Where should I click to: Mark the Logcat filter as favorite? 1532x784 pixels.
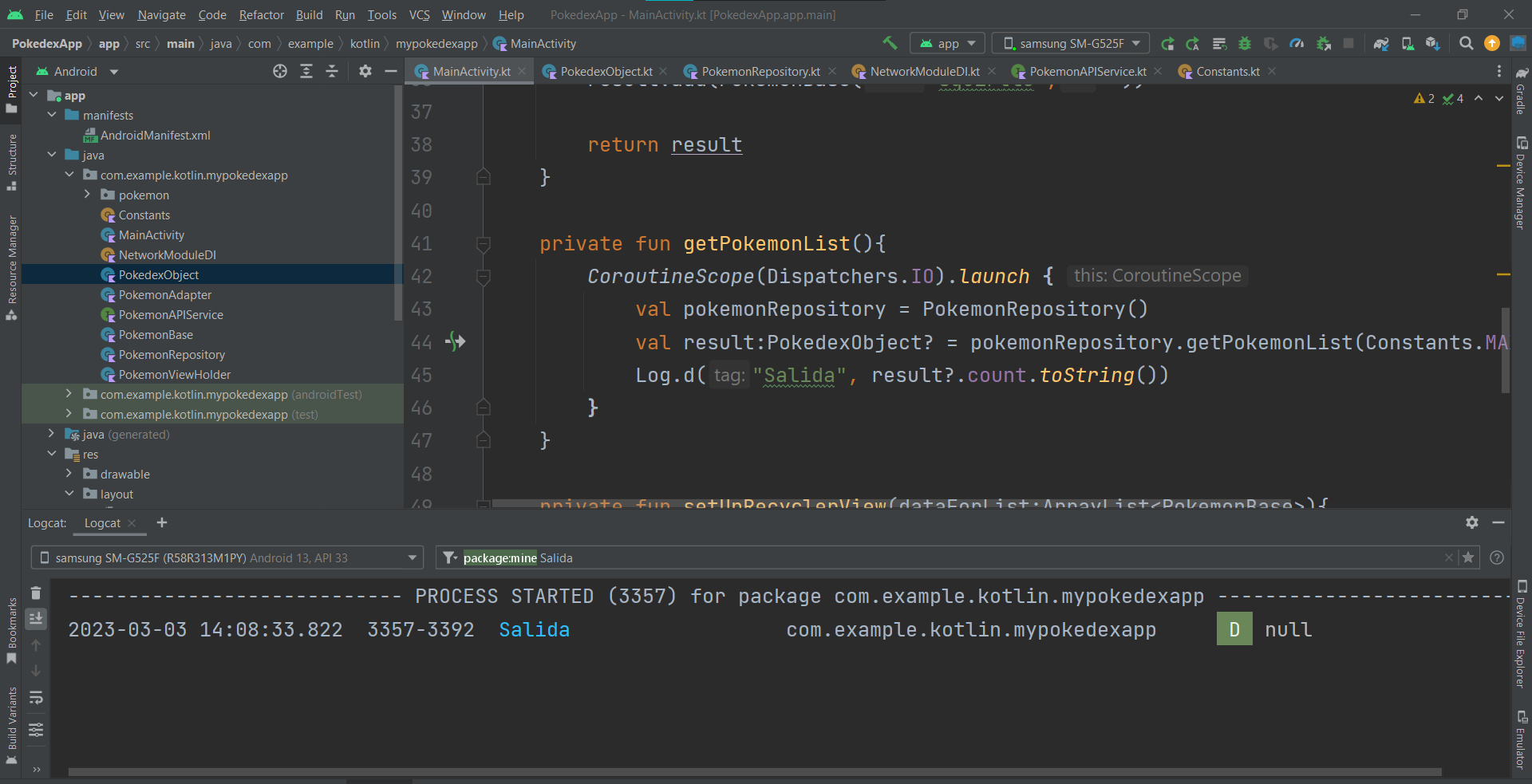[x=1467, y=557]
